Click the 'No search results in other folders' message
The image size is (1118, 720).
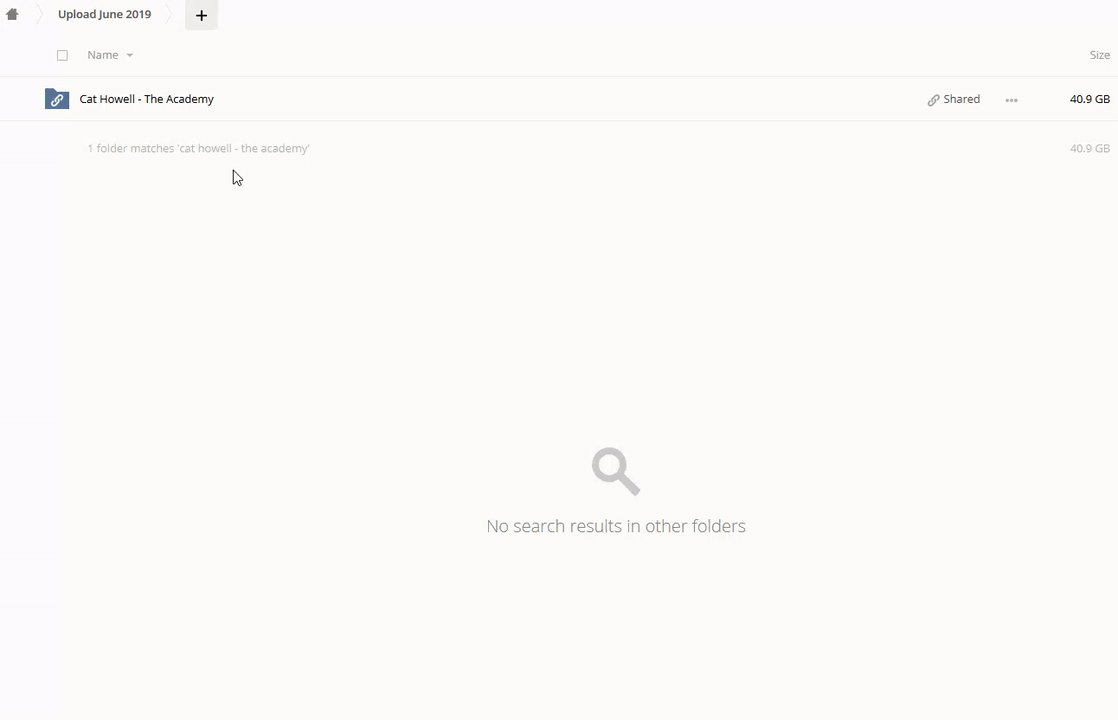tap(616, 526)
